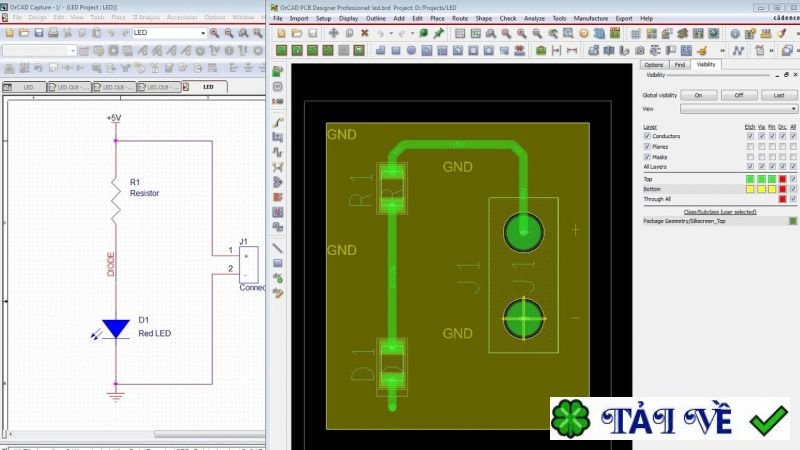The height and width of the screenshot is (450, 800).
Task: Click the horizontal scrollbar in OrCAD Capture
Action: pyautogui.click(x=209, y=435)
